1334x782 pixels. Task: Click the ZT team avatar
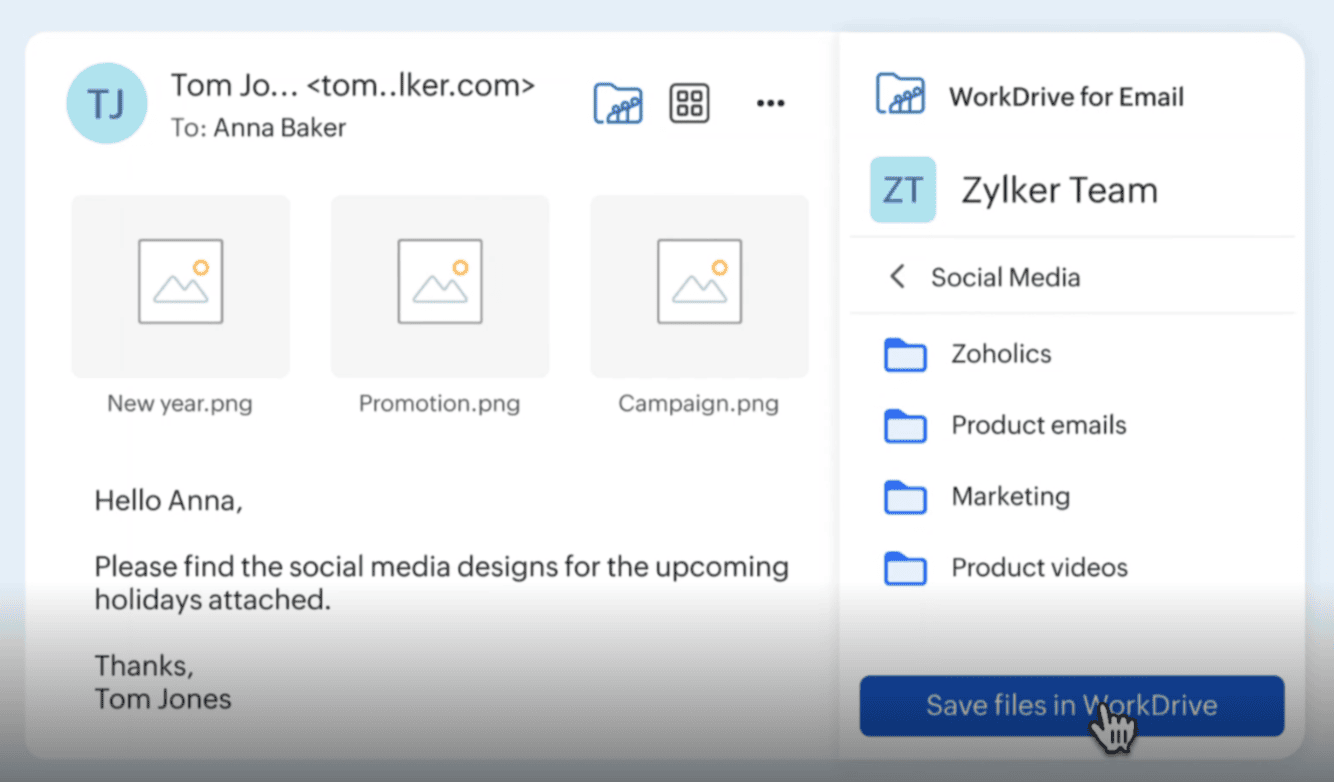(903, 189)
